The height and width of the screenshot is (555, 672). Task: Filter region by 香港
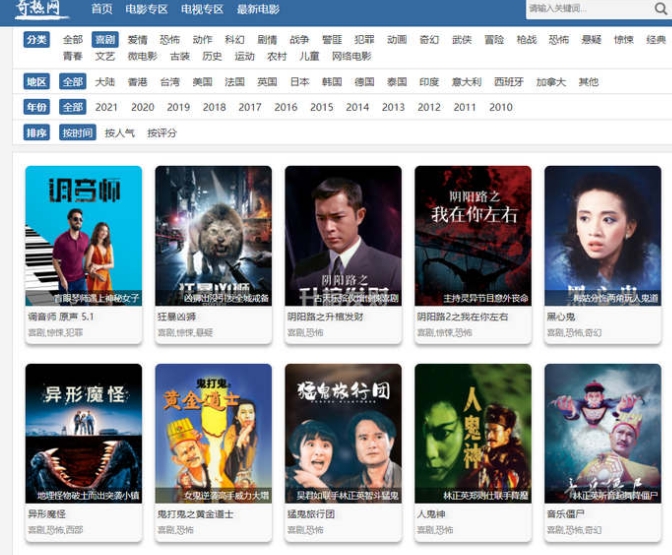click(x=138, y=81)
